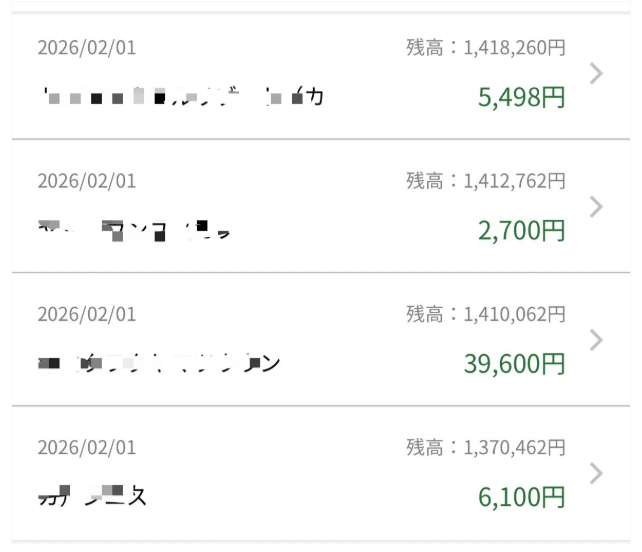
Task: Open the payee name of 5,498円 transaction
Action: (x=182, y=97)
